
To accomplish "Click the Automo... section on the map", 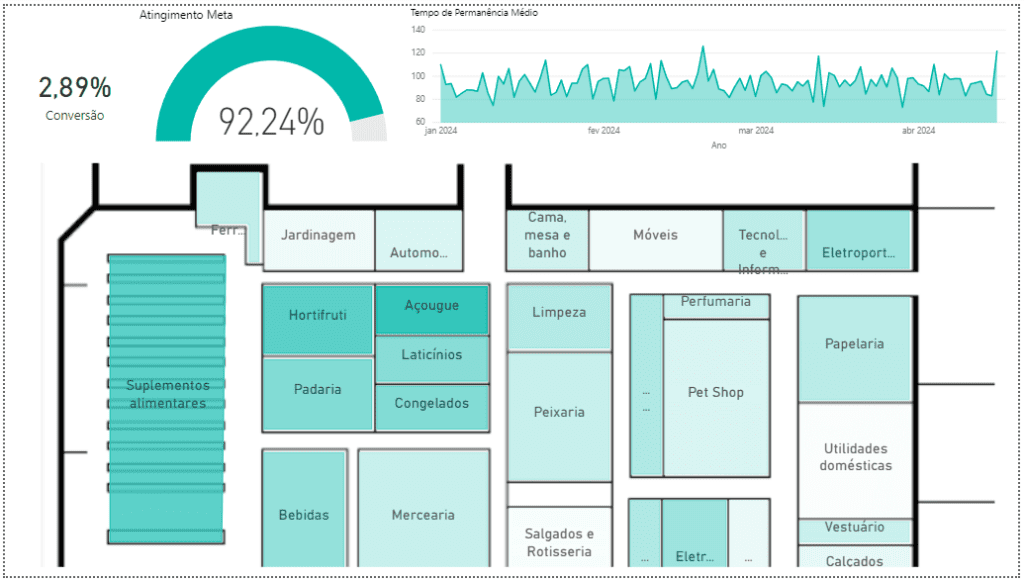I will (419, 240).
